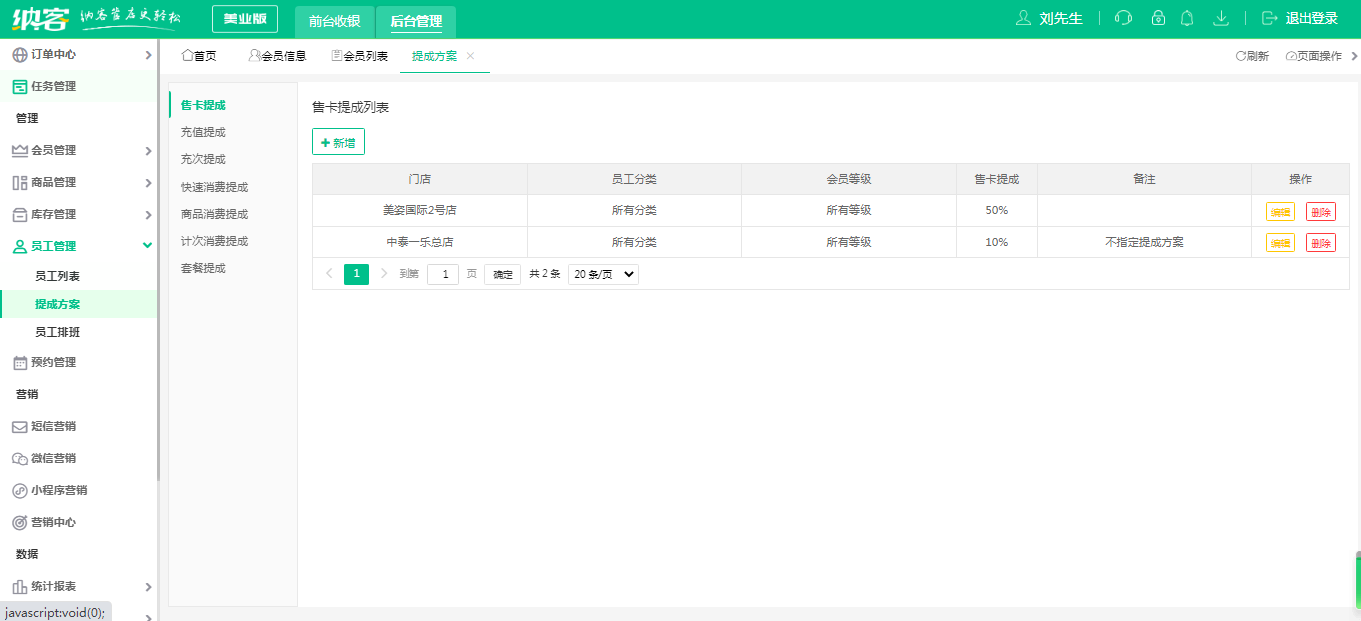Click 编辑 to edit 美姿国际2号店 row

pos(1278,212)
